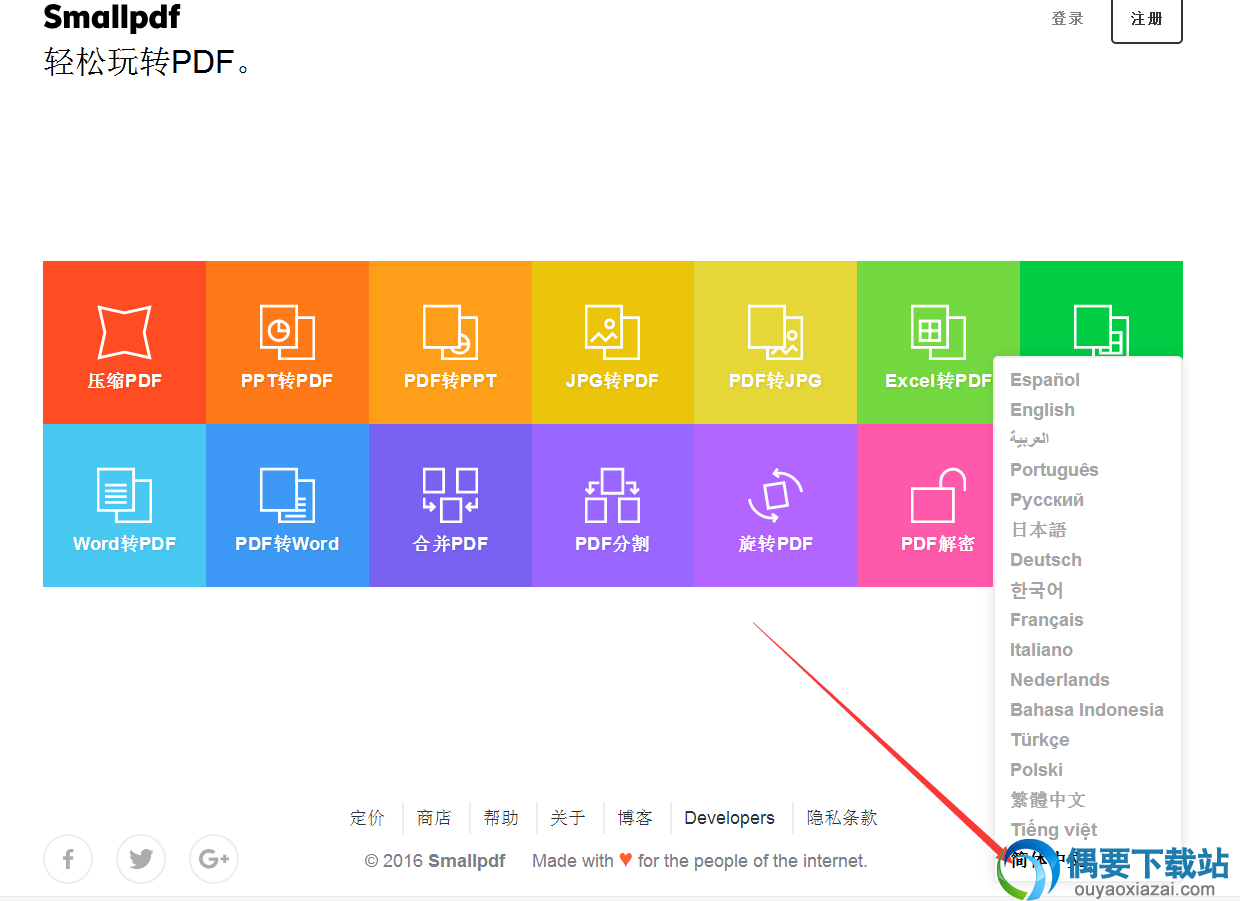Visit the Twitter page via footer icon
The image size is (1240, 901).
141,859
